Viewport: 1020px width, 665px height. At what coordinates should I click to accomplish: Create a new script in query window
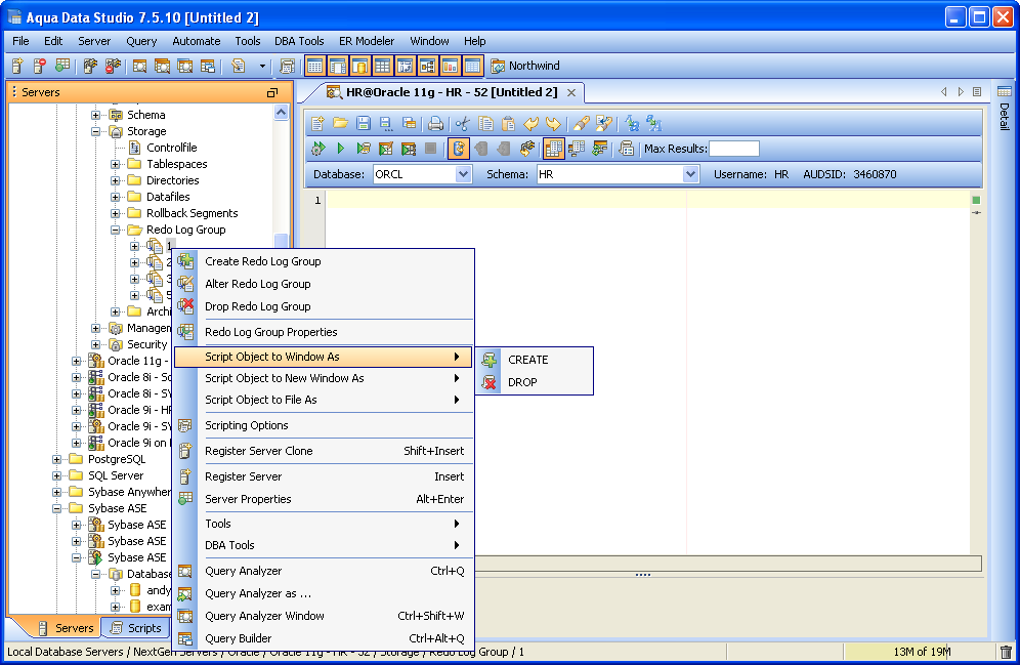tap(317, 124)
